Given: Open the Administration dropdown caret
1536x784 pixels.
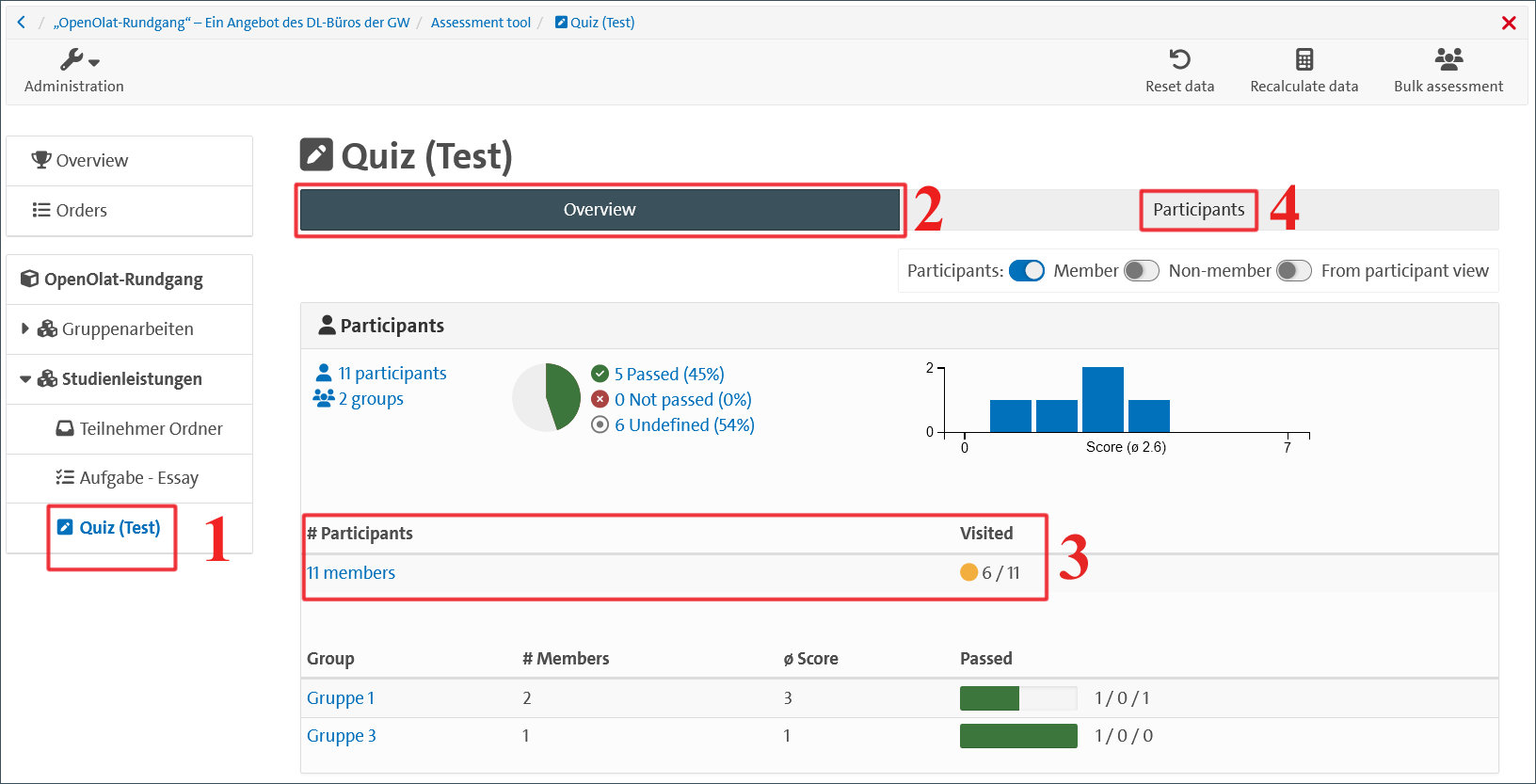Looking at the screenshot, I should pos(94,63).
